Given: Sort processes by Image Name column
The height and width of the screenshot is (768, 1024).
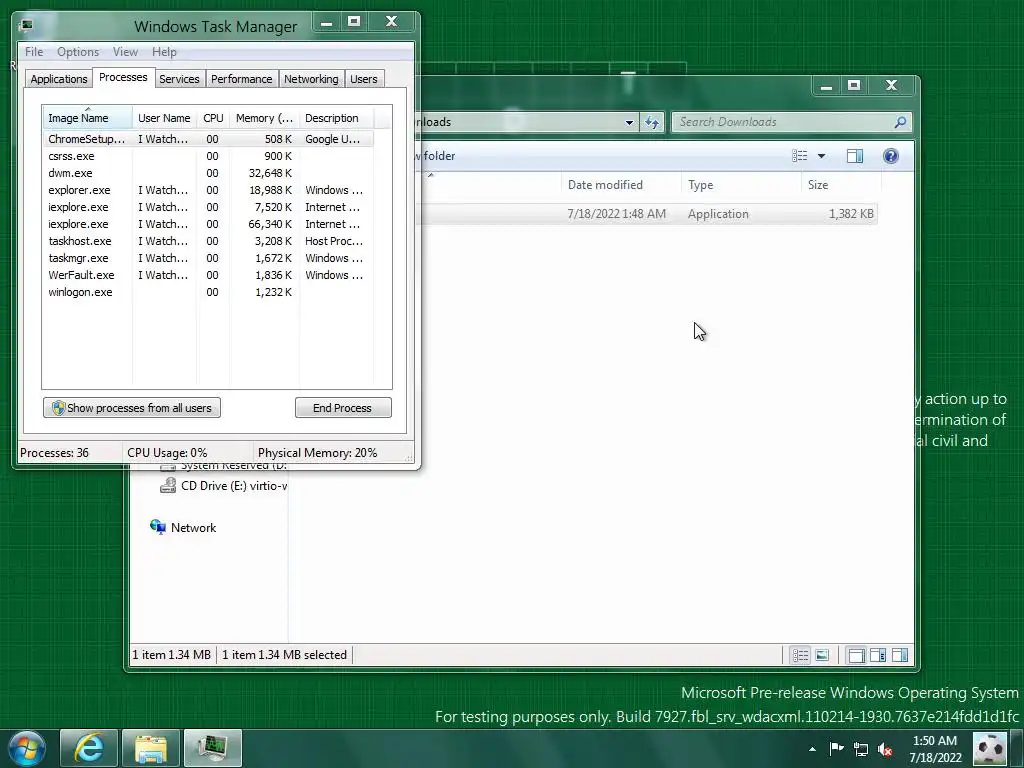Looking at the screenshot, I should [88, 118].
